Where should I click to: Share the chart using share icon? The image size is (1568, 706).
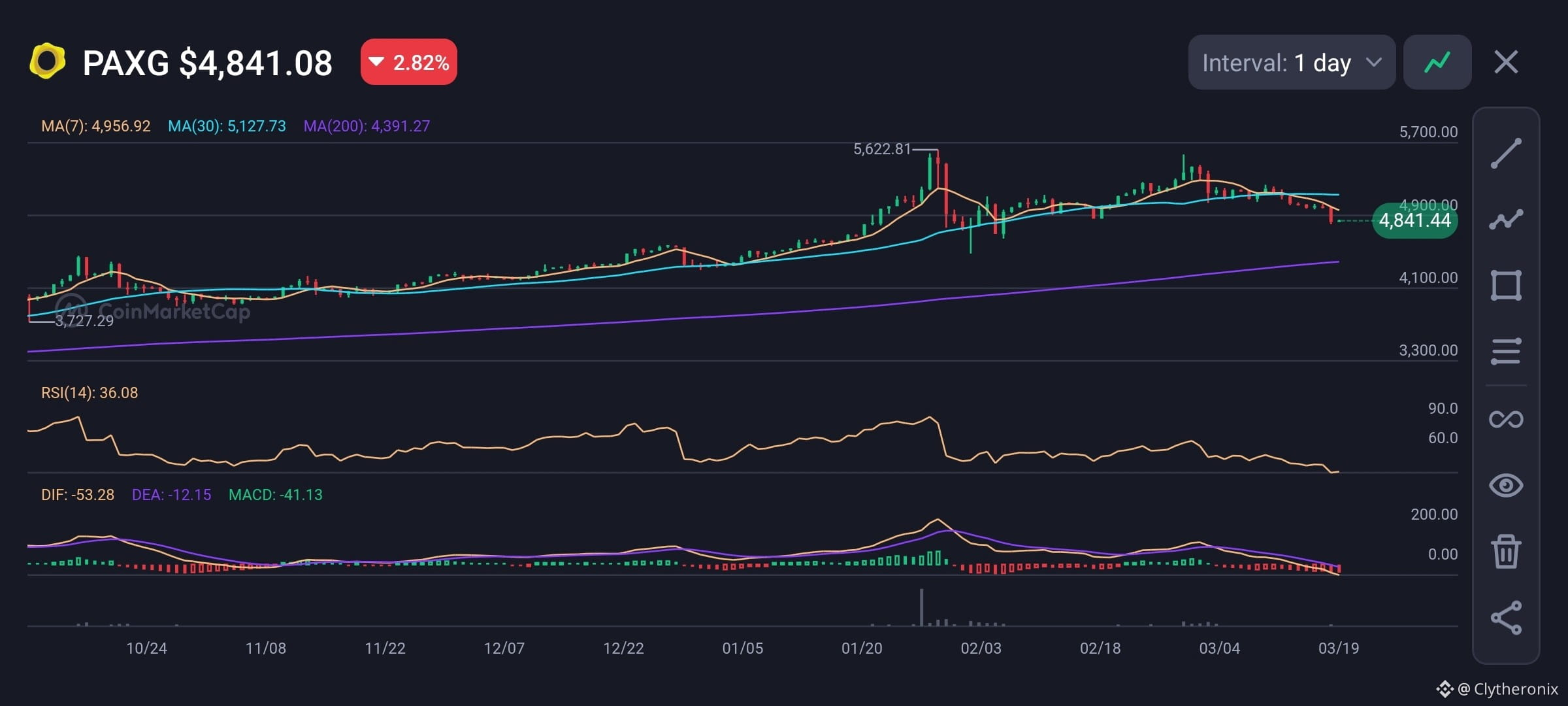[x=1506, y=618]
